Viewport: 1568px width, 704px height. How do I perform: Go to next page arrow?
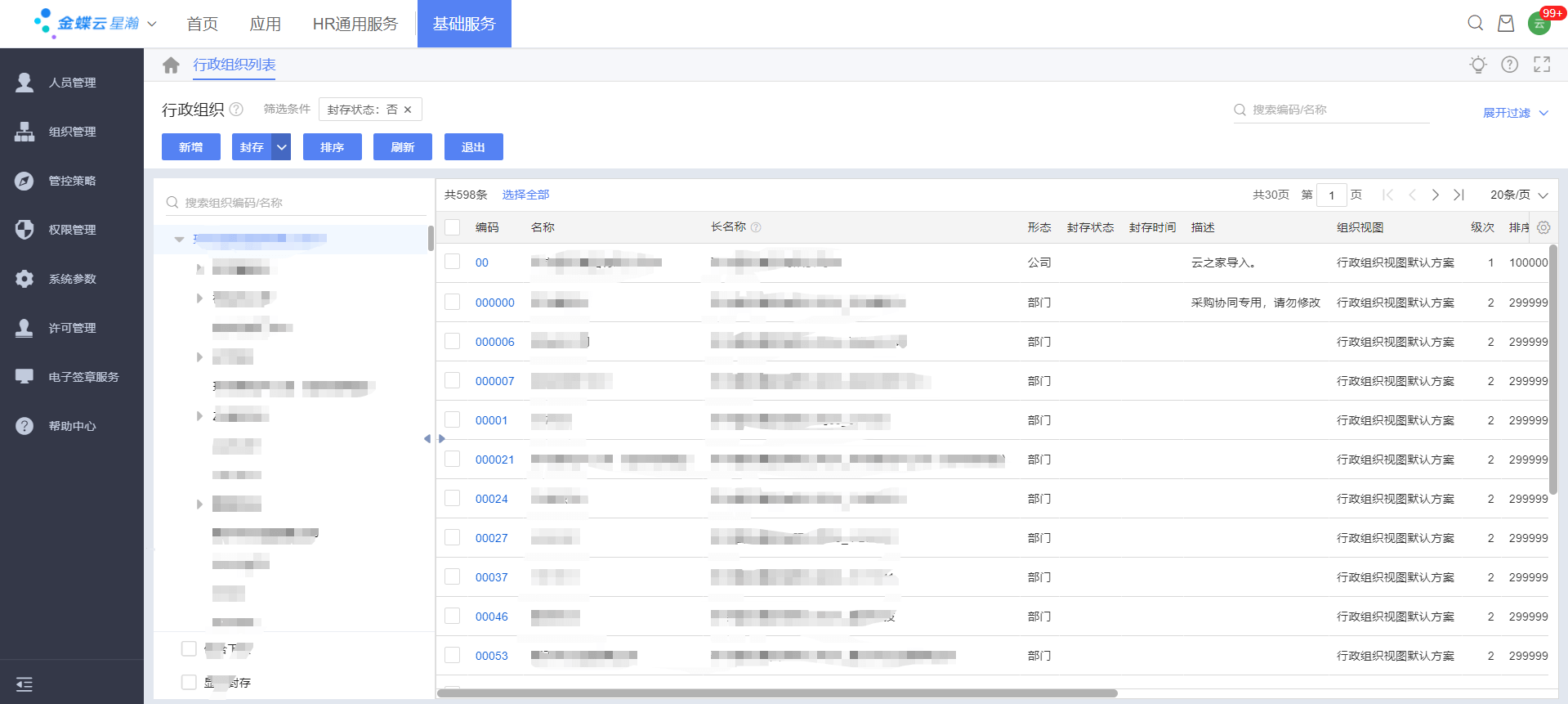click(x=1436, y=195)
